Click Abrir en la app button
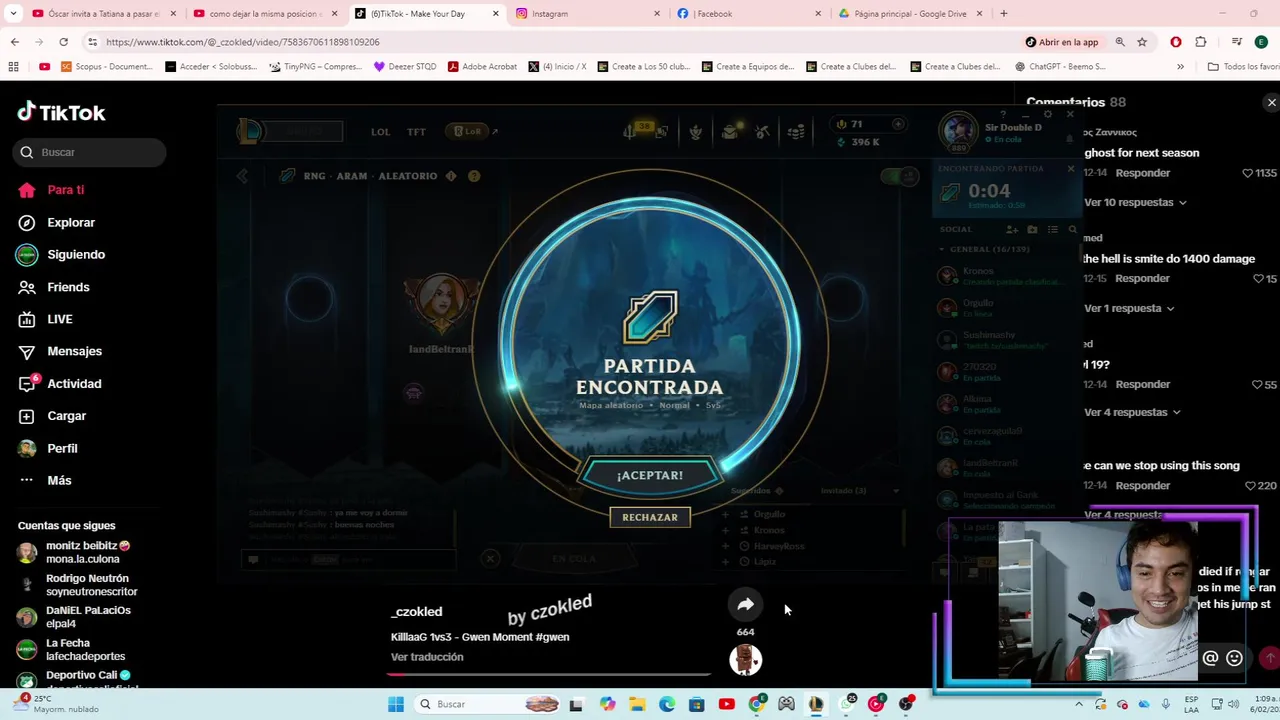The image size is (1280, 720). 1062,42
